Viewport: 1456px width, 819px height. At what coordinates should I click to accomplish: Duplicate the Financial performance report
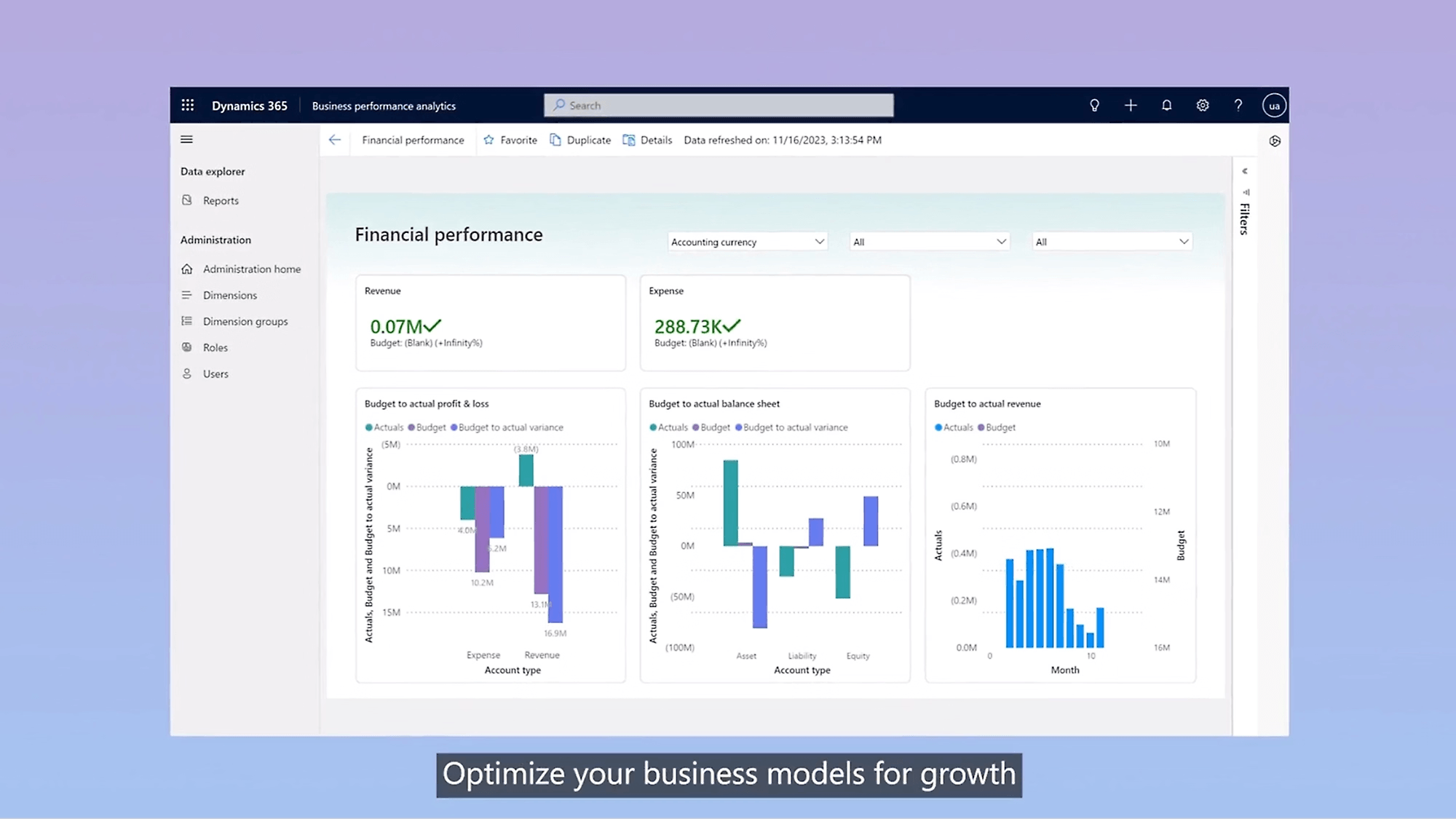click(x=580, y=140)
